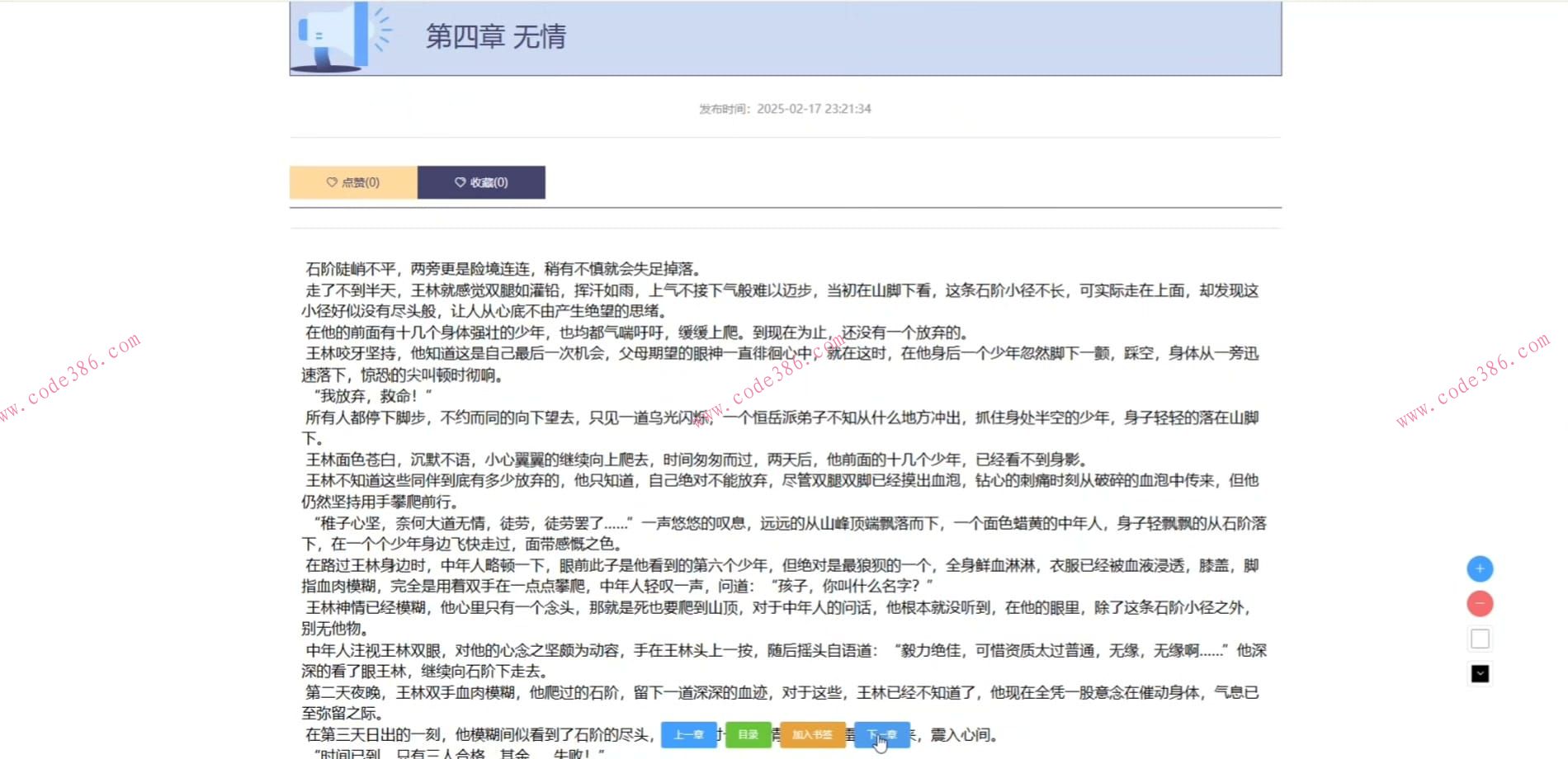Open the 目录 chapter directory
This screenshot has width=1568, height=759.
tap(749, 734)
